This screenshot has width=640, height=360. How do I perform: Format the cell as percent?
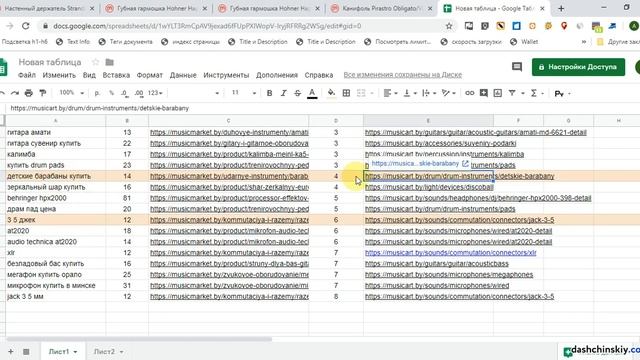coord(111,93)
